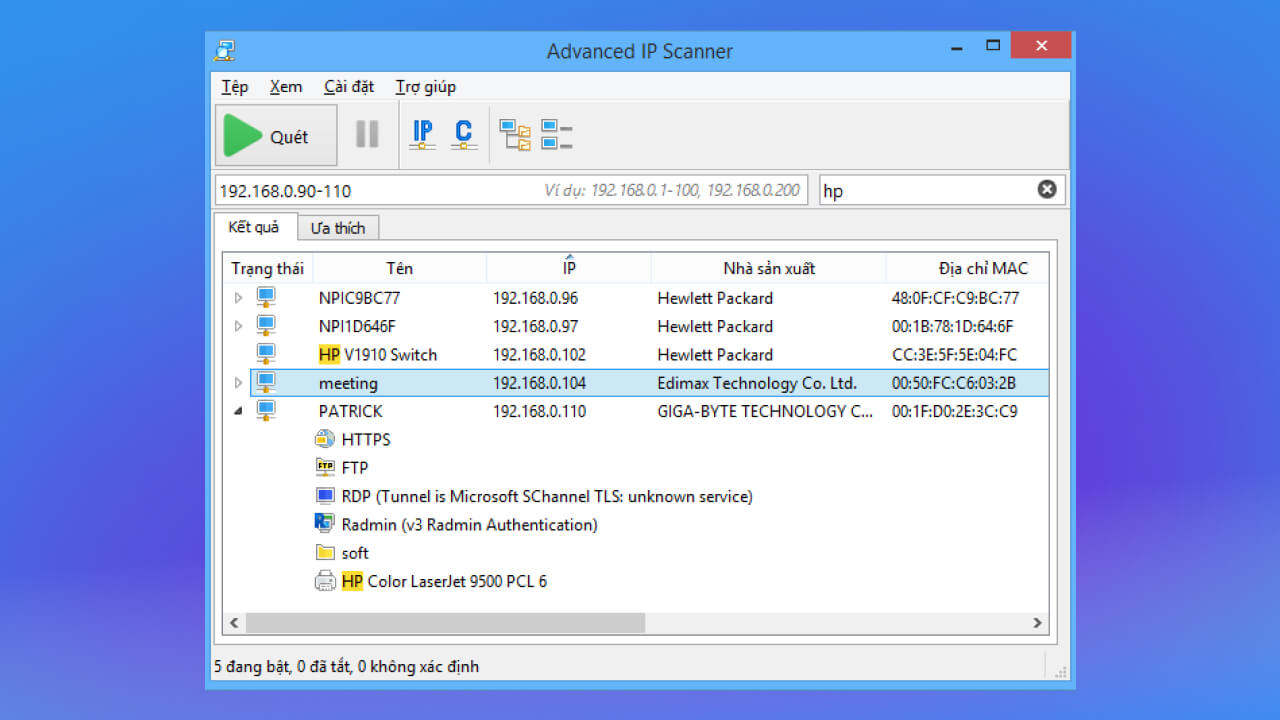Viewport: 1280px width, 720px height.
Task: Click the RDP monitor icon
Action: [325, 495]
